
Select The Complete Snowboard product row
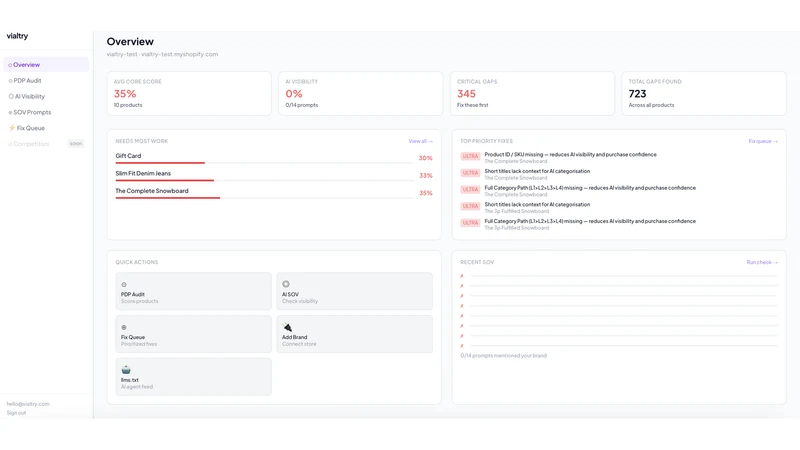274,192
